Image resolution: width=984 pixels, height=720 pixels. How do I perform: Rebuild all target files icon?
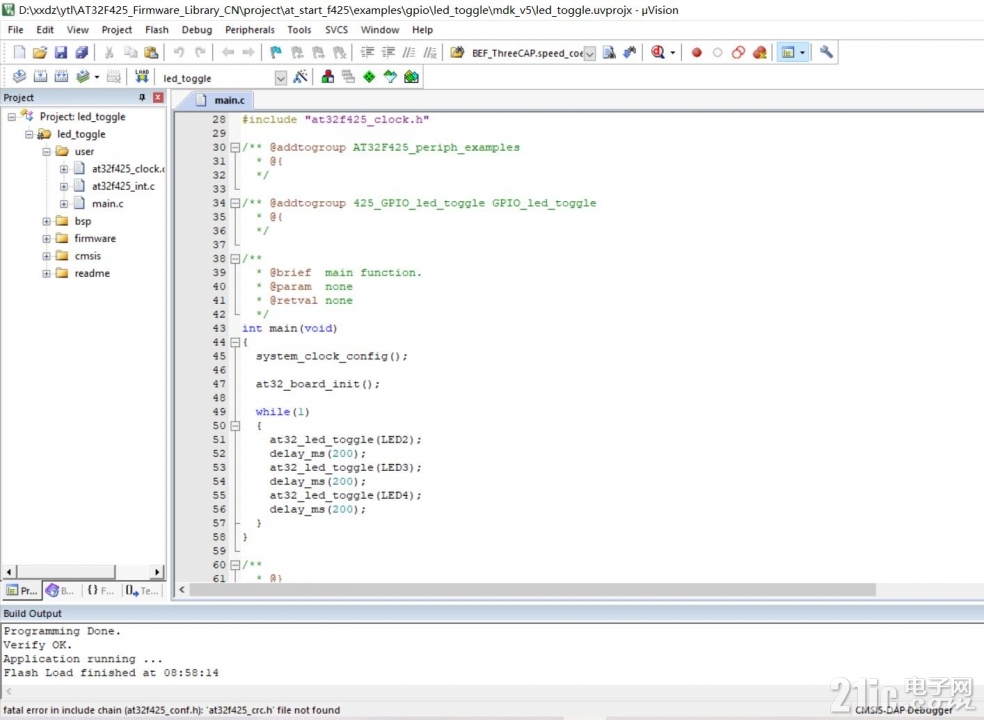(61, 77)
